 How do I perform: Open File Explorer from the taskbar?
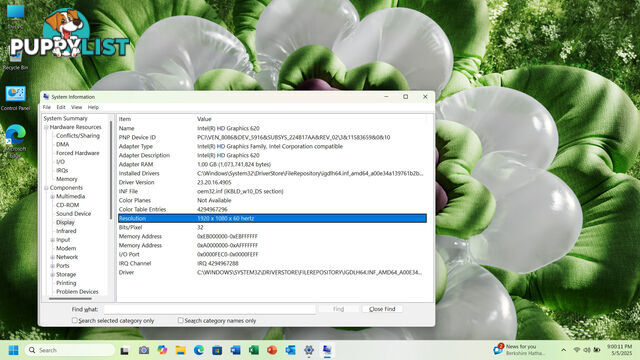[x=180, y=350]
